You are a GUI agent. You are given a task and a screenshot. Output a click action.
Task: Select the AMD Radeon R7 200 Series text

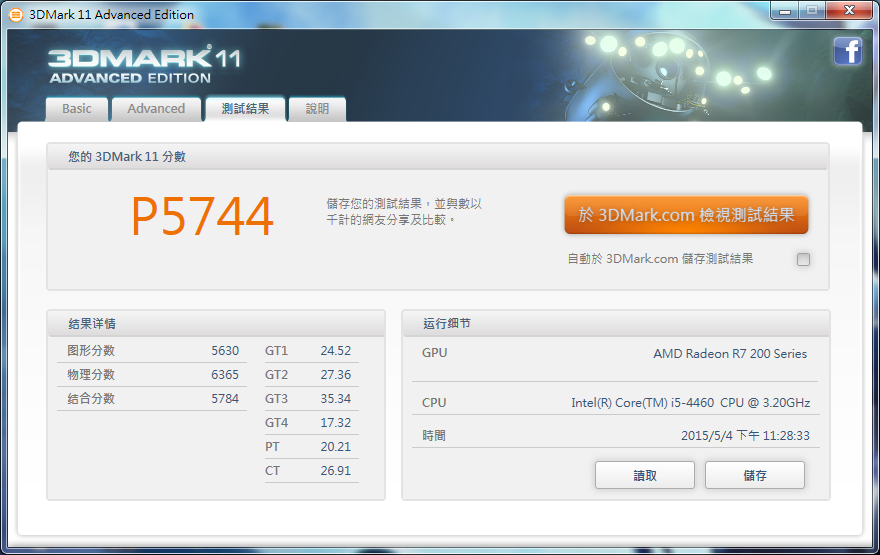coord(729,353)
